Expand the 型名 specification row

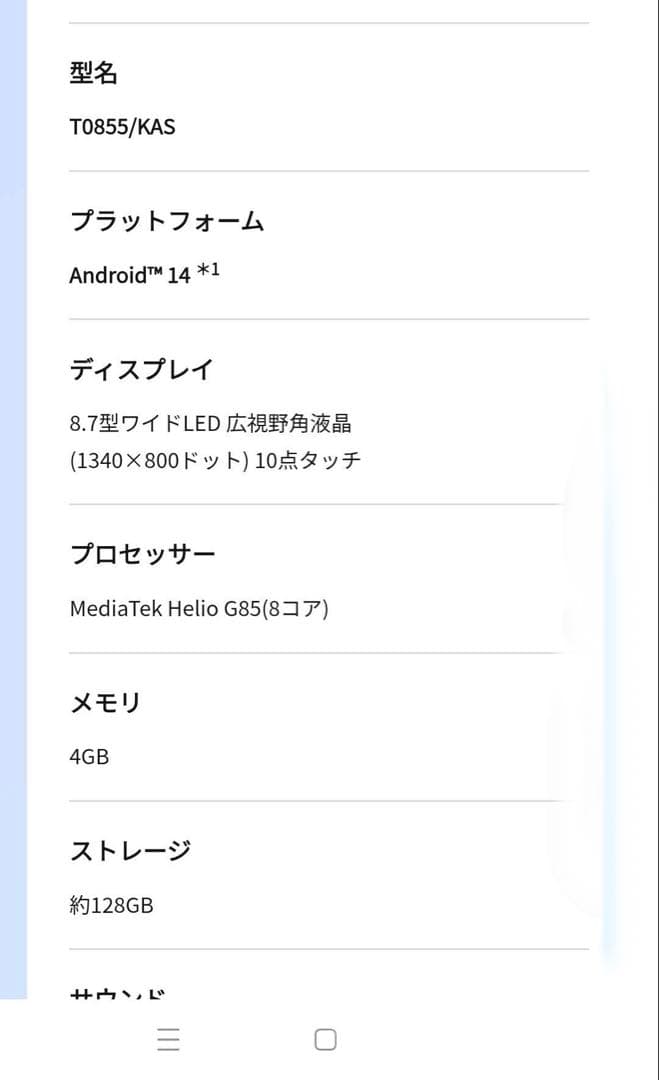94,72
